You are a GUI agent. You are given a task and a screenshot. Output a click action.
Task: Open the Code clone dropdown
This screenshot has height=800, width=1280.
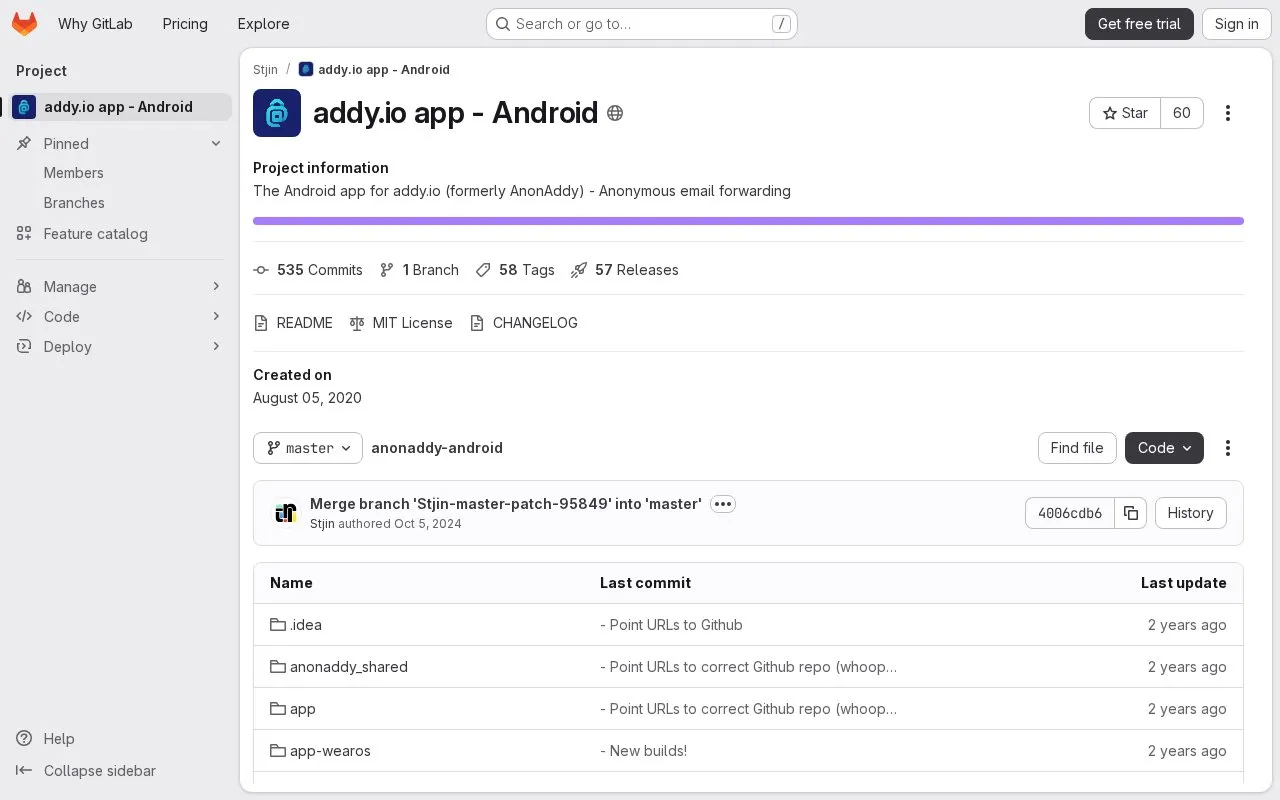[x=1164, y=448]
